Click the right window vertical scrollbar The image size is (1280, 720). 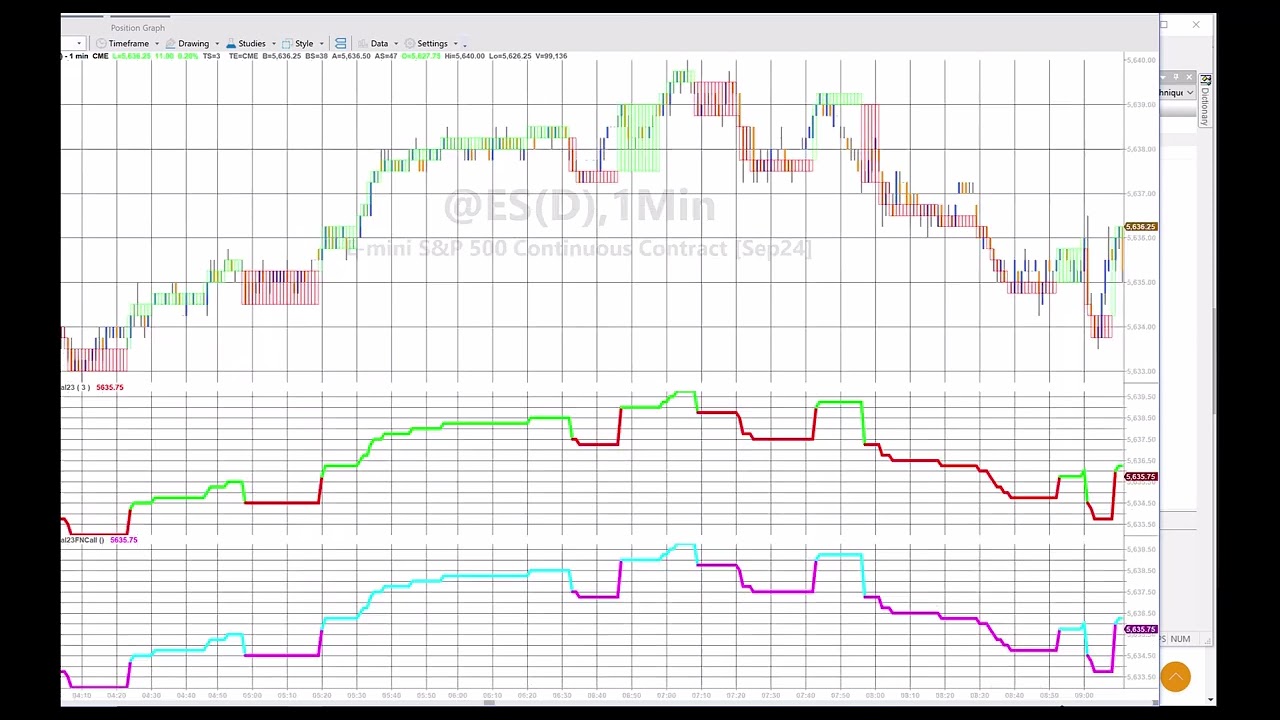[x=1213, y=360]
